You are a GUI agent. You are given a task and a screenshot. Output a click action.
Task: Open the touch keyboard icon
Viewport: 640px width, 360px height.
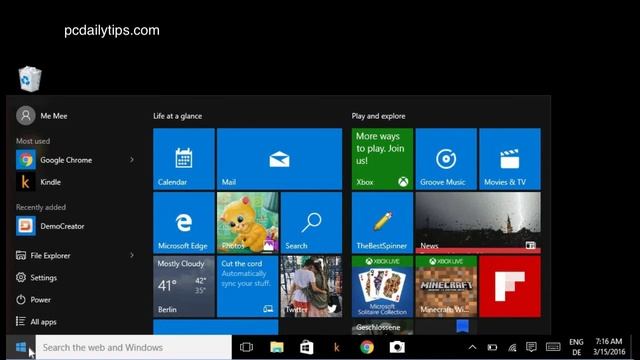[x=553, y=347]
